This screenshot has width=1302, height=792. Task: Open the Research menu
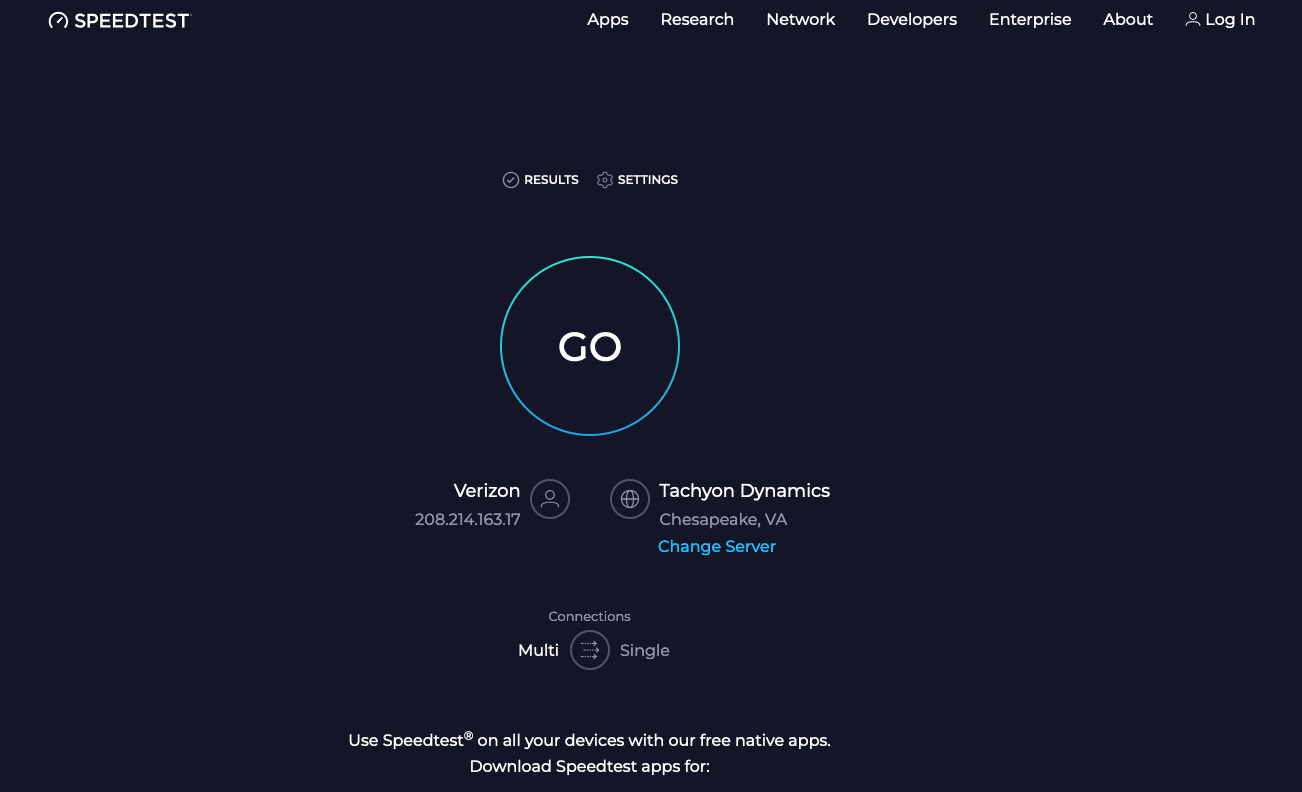point(697,19)
